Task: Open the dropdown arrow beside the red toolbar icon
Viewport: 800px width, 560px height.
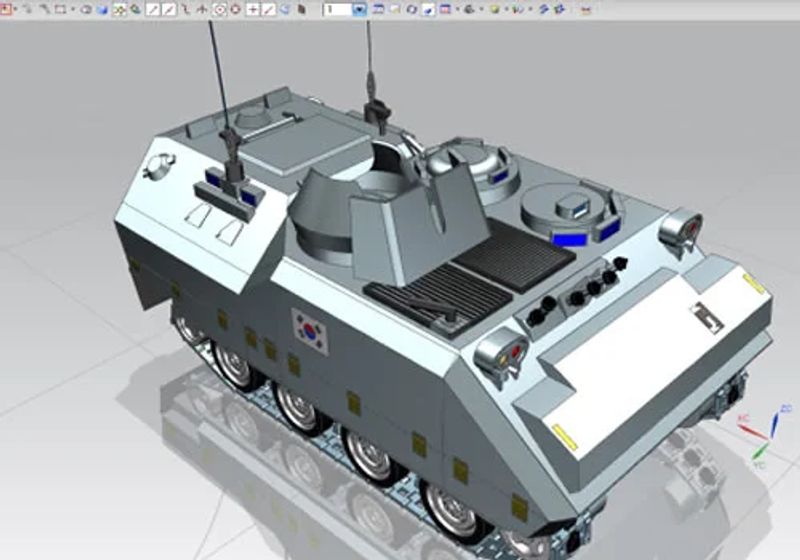Action: (x=16, y=9)
